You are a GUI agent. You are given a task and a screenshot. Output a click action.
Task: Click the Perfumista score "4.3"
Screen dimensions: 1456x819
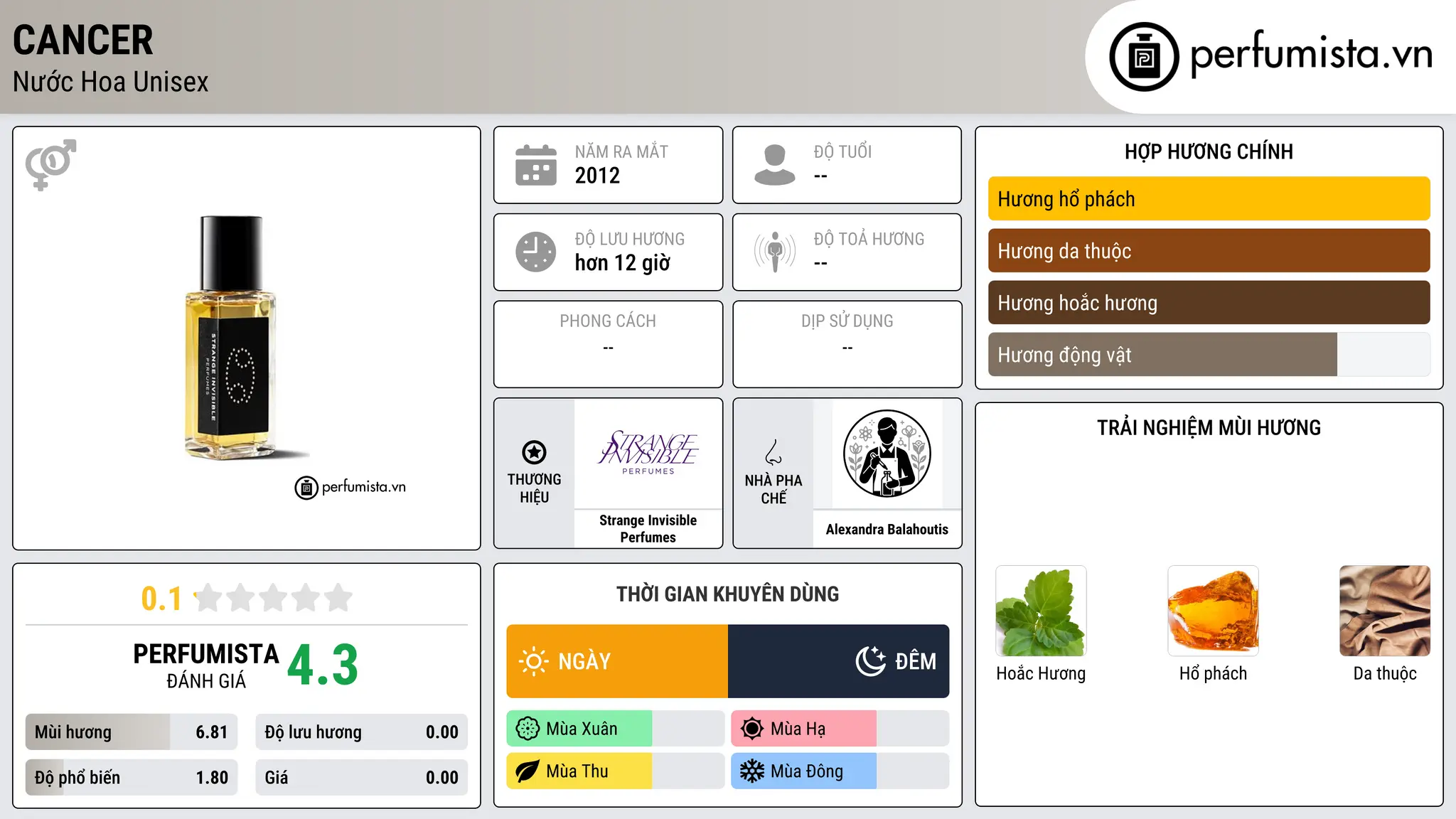click(323, 665)
